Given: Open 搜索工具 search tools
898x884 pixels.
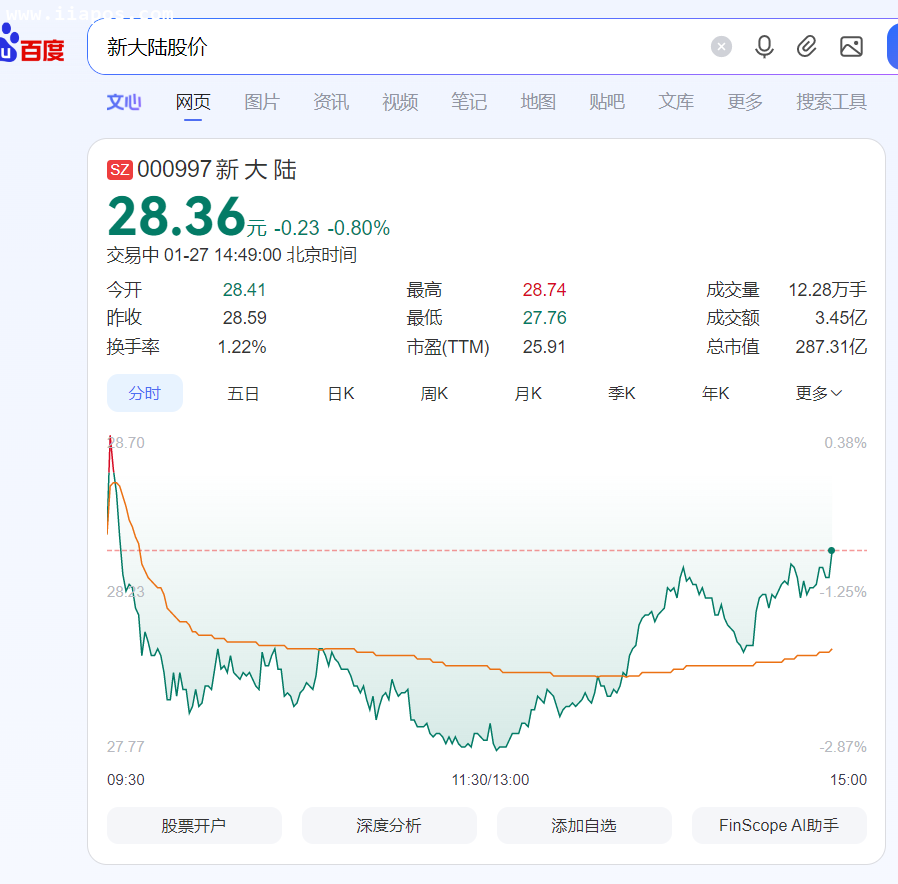Looking at the screenshot, I should pos(831,102).
